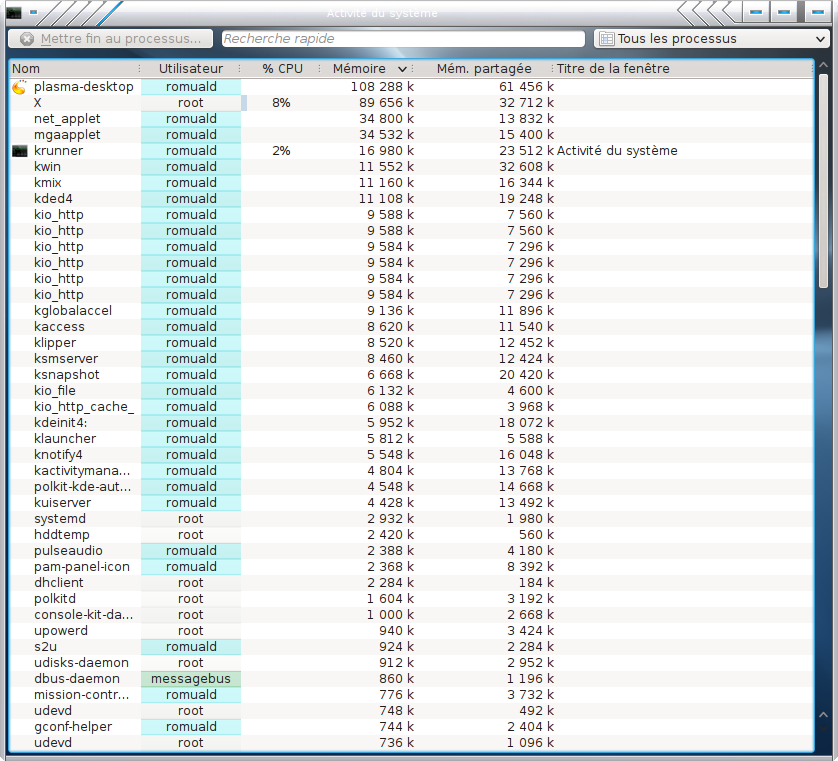Select the dbus-daemon process
Viewport: 838px width, 761px height.
pyautogui.click(x=76, y=680)
